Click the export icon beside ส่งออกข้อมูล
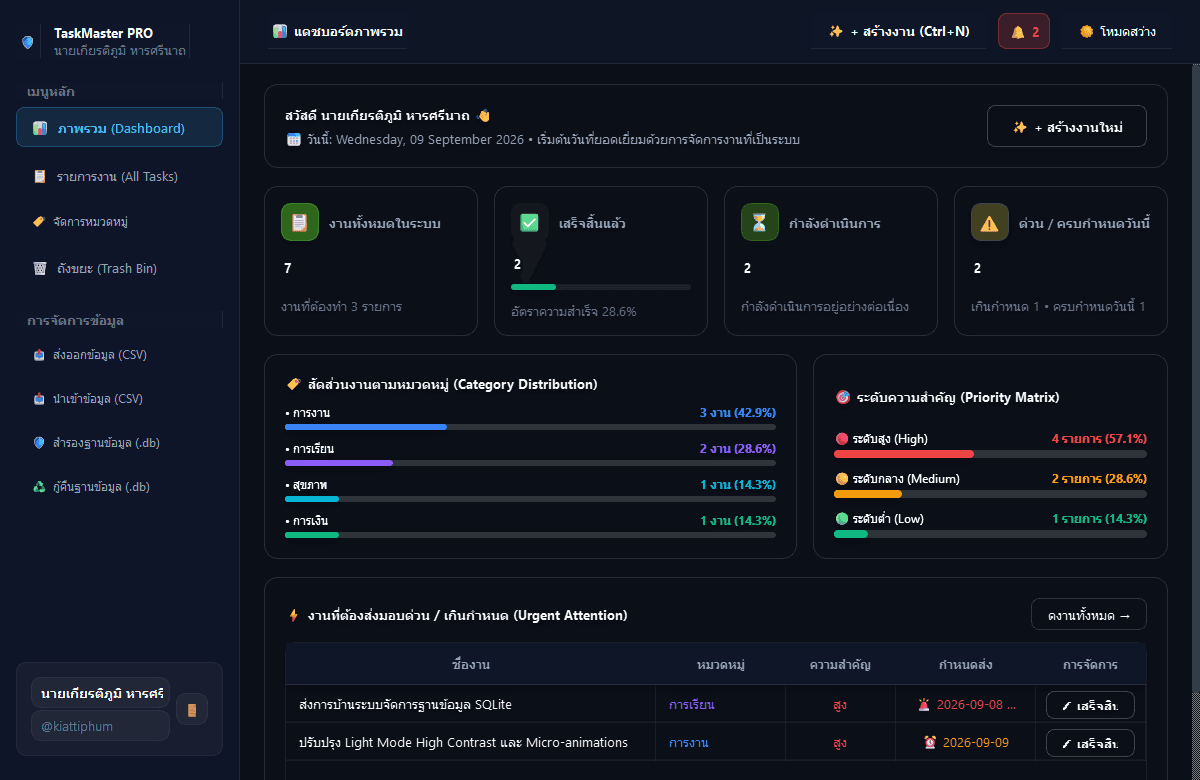 39,355
